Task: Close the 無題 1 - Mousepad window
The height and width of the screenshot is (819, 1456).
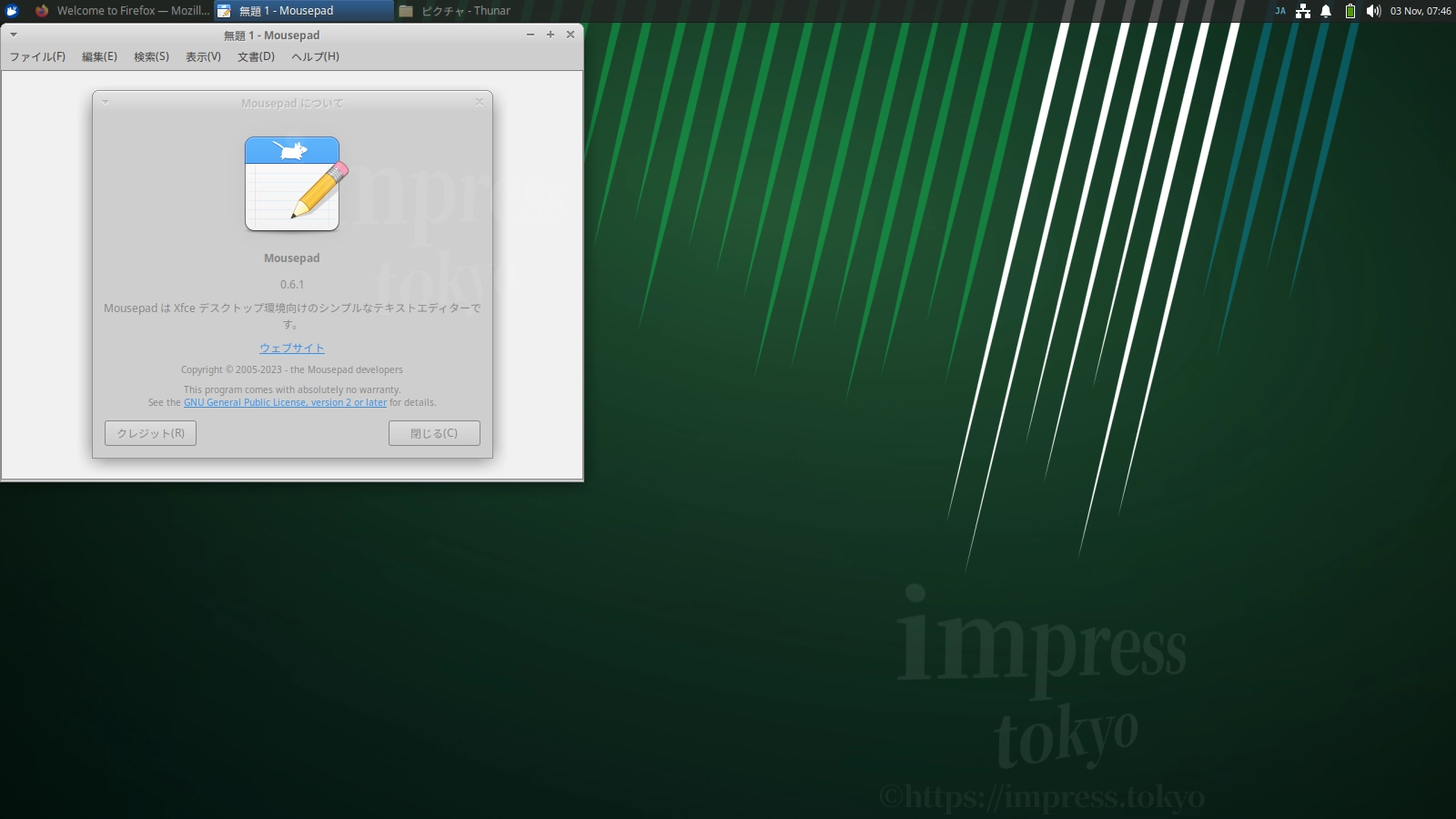Action: (571, 35)
